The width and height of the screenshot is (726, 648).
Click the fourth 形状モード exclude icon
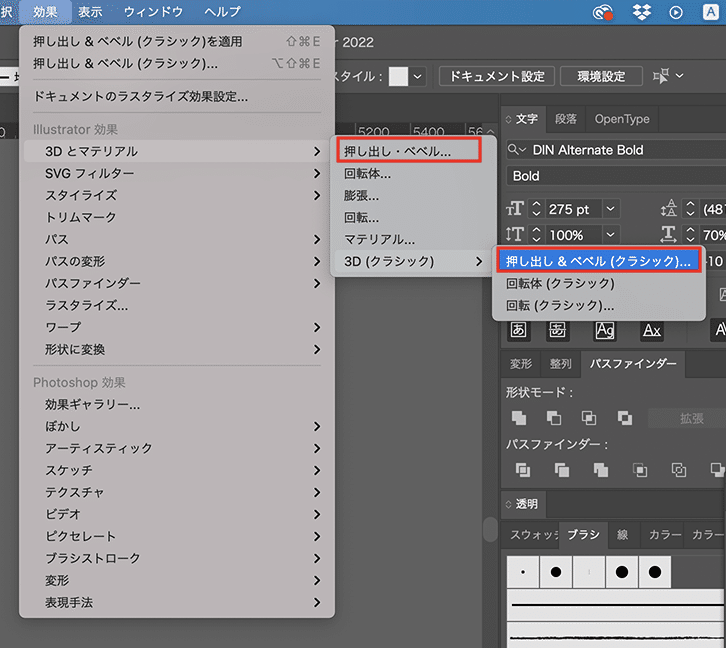pyautogui.click(x=625, y=418)
